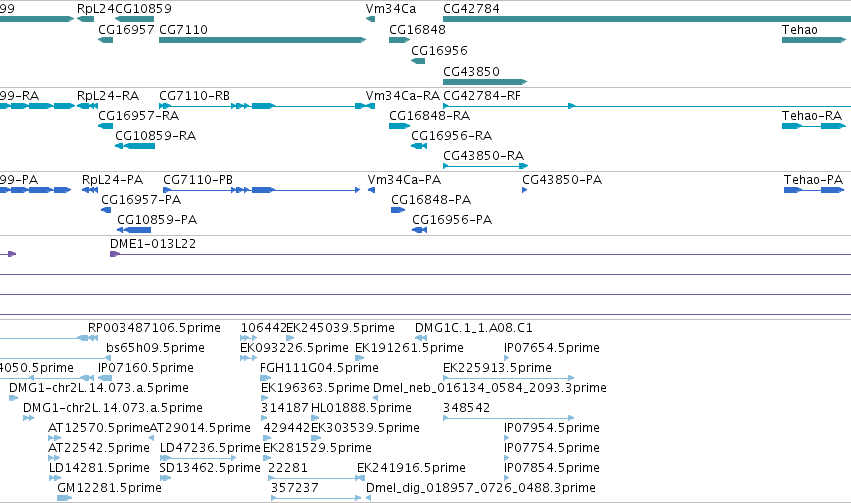Click the IP07854.5prime EST label
Image resolution: width=851 pixels, height=503 pixels.
coord(552,468)
